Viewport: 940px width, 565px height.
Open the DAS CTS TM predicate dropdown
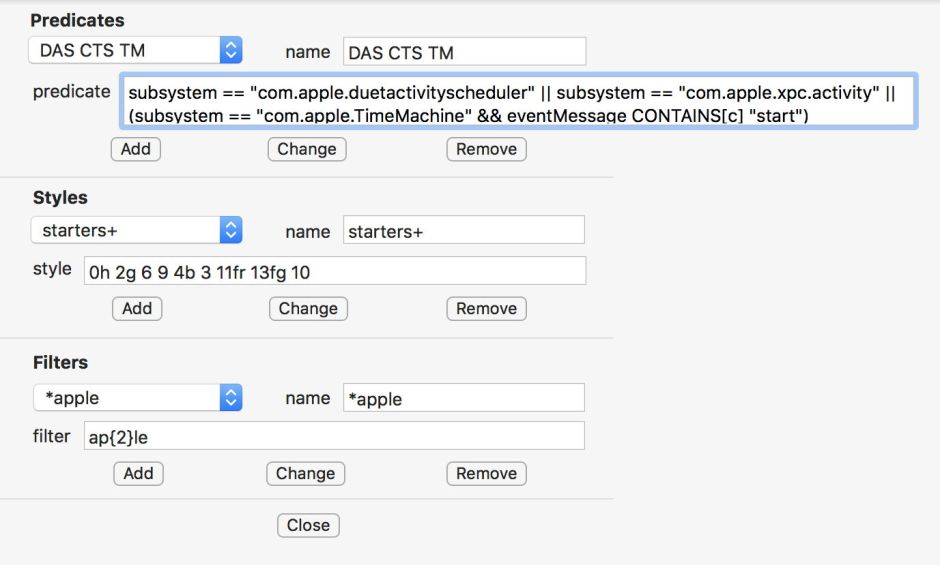(x=135, y=50)
